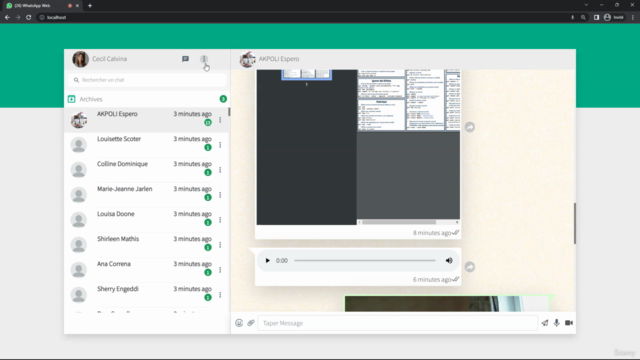The width and height of the screenshot is (640, 360).
Task: Click the localhost address bar
Action: (302, 17)
